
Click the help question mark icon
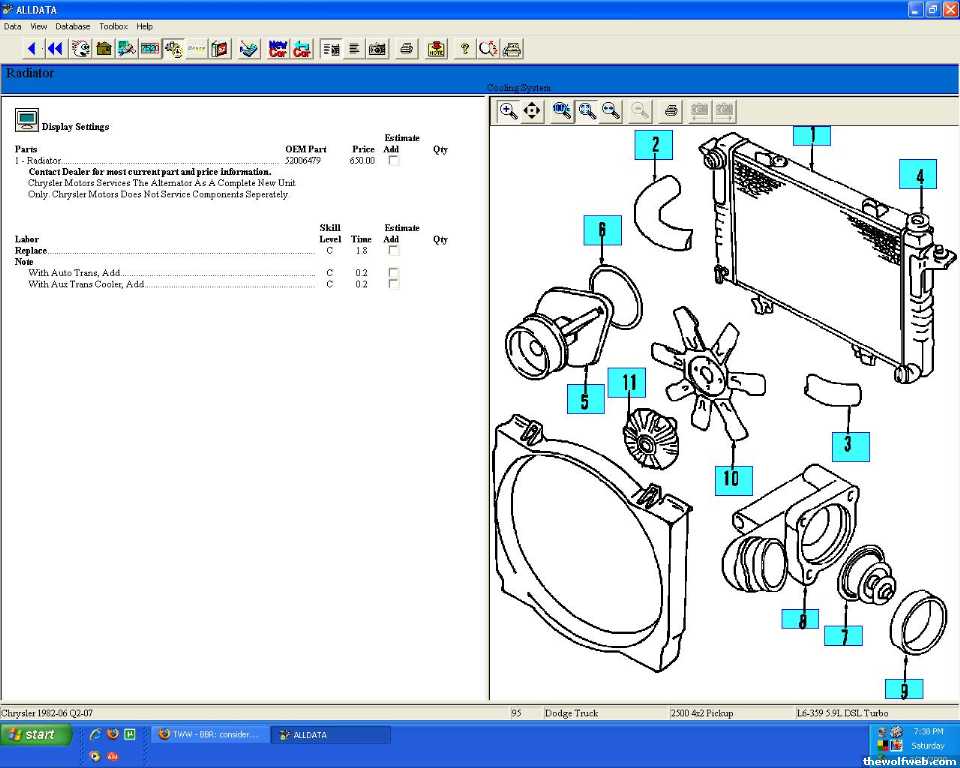(465, 48)
